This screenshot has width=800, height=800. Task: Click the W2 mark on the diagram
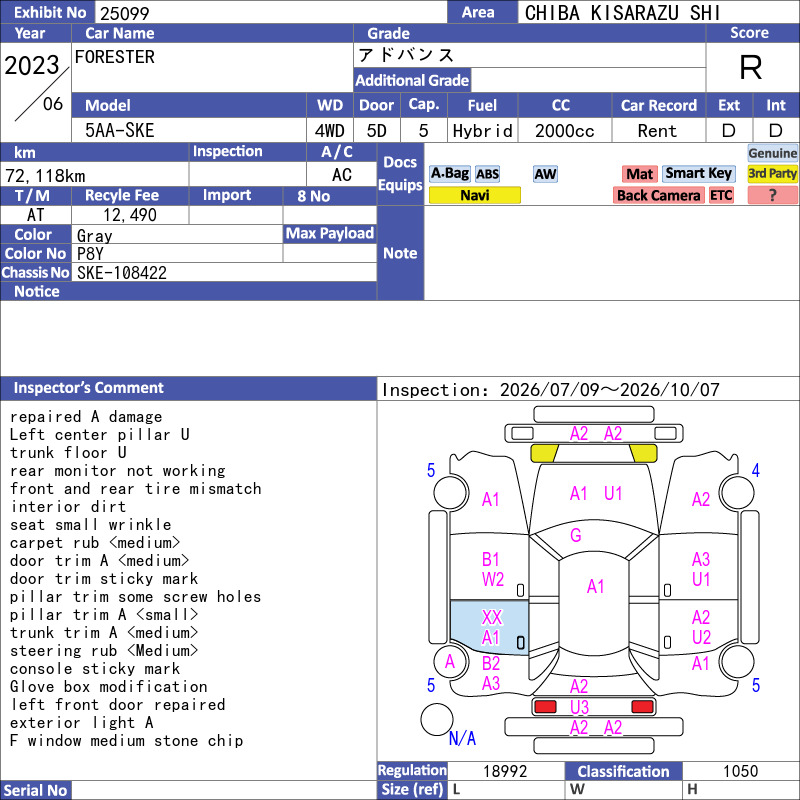point(493,580)
